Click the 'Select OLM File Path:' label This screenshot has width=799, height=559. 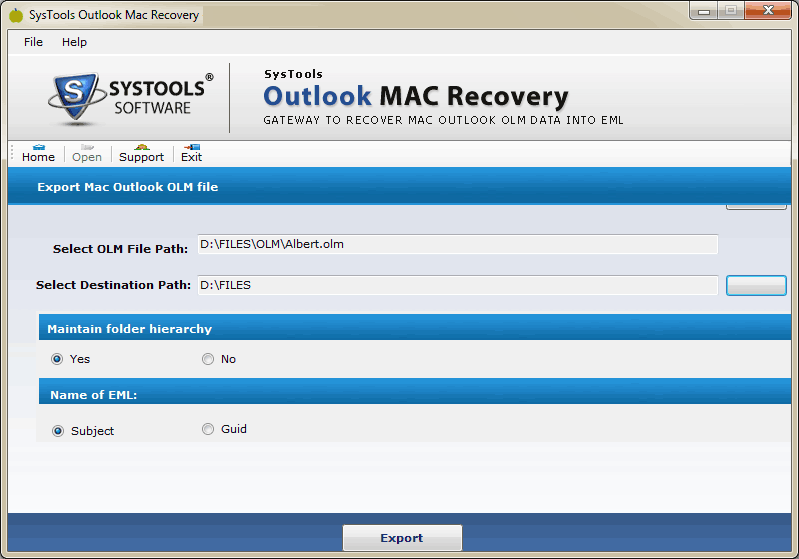pyautogui.click(x=120, y=249)
